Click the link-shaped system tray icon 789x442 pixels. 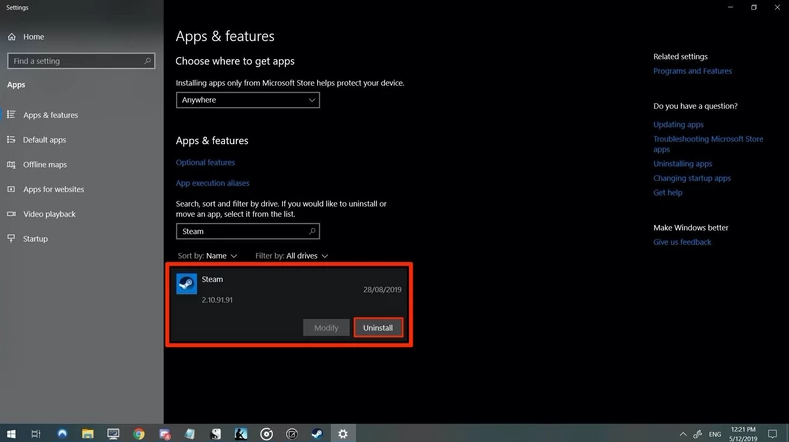tap(697, 434)
